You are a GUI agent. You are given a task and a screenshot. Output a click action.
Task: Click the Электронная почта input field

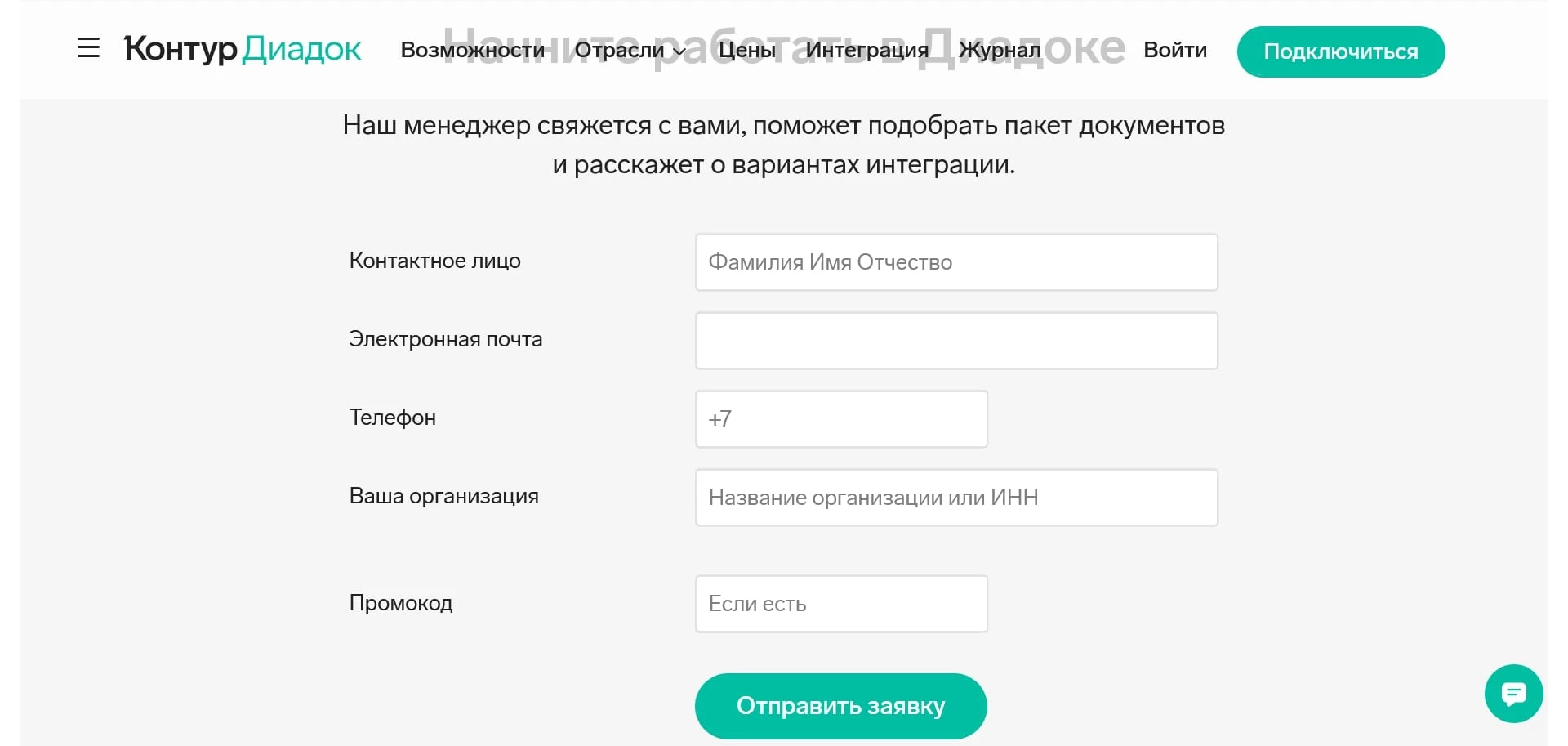[955, 340]
